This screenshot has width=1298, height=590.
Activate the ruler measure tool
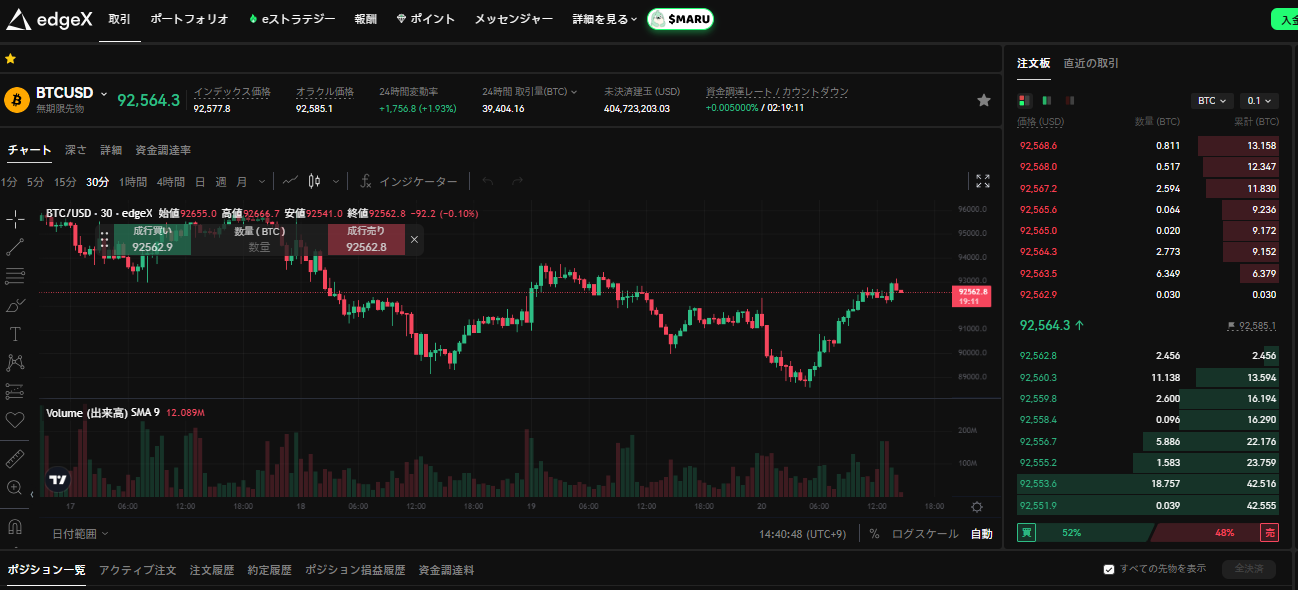(15, 459)
